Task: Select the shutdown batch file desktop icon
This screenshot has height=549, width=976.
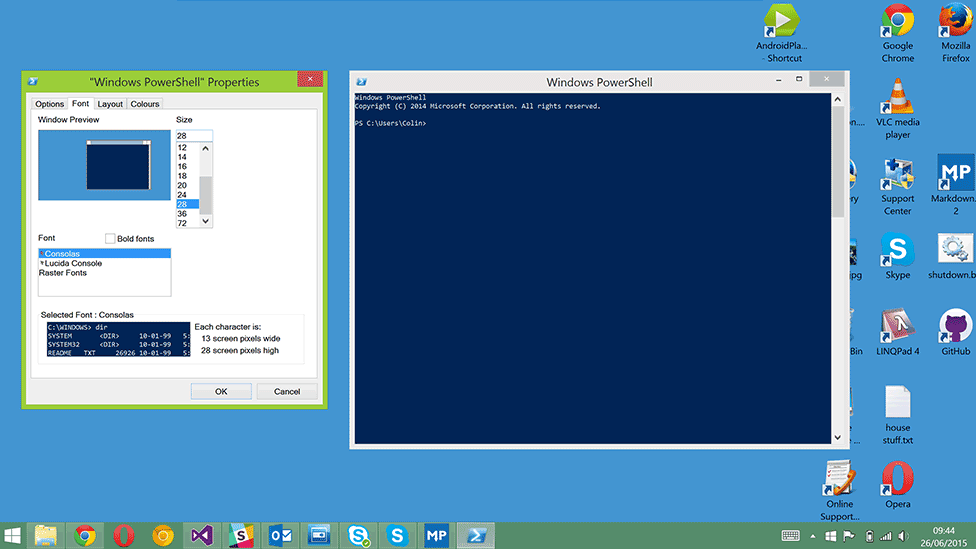Action: (x=954, y=256)
